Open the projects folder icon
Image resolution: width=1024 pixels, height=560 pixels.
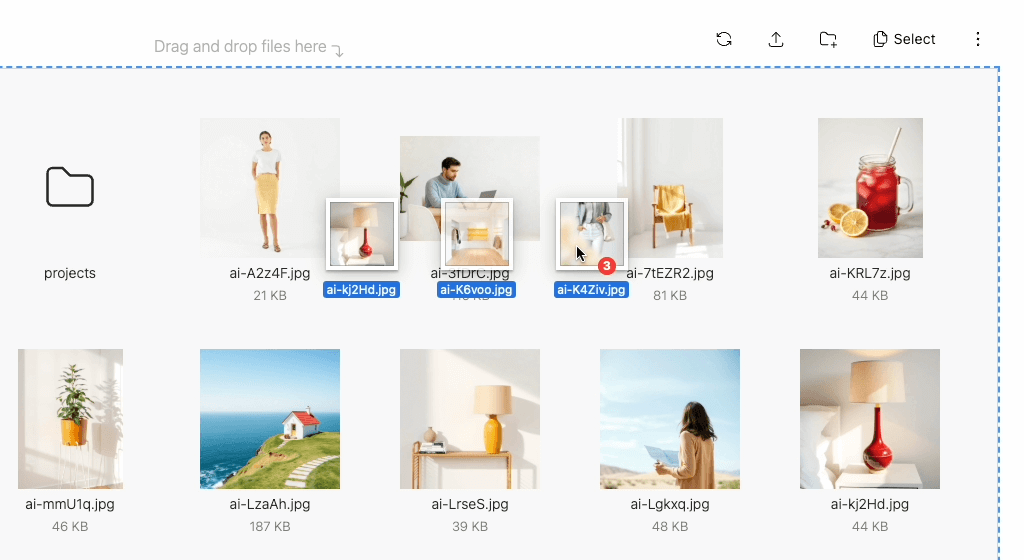pos(70,187)
